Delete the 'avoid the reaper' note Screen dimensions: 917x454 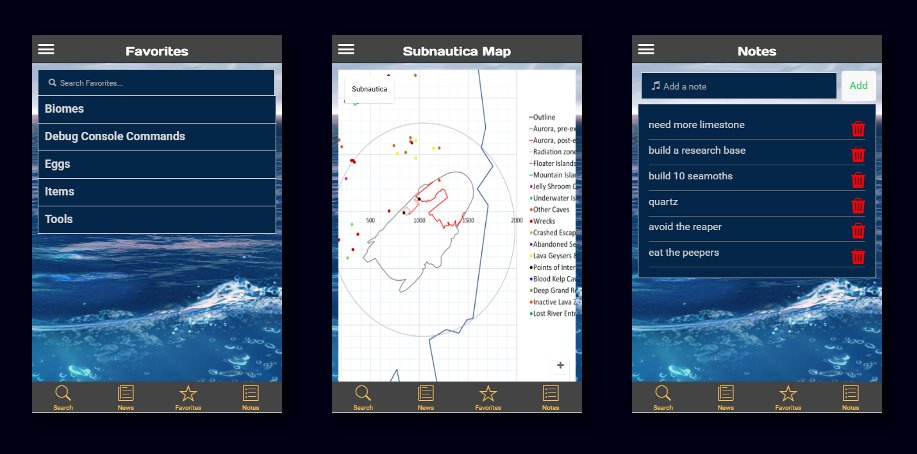[x=858, y=231]
